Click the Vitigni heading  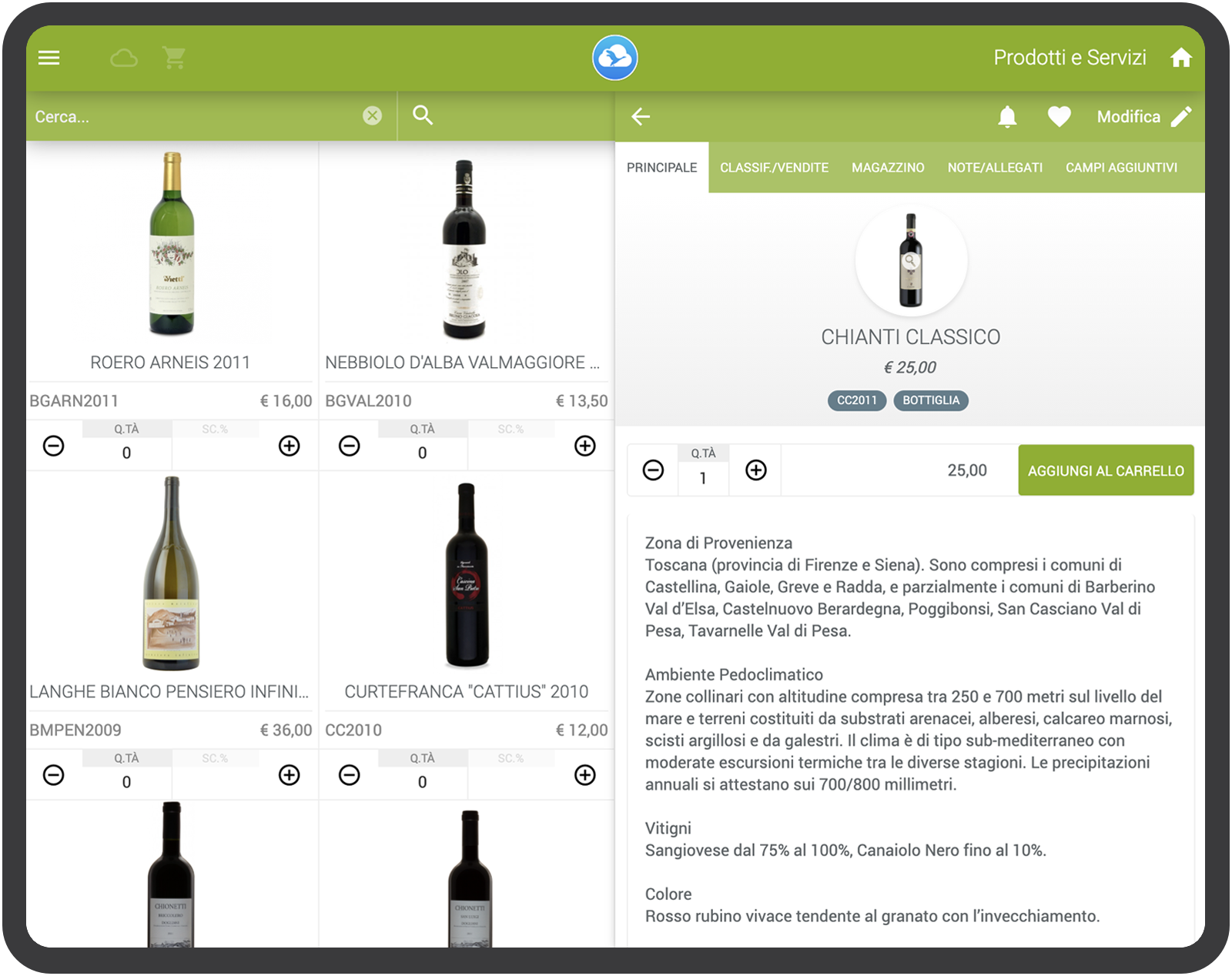click(668, 828)
